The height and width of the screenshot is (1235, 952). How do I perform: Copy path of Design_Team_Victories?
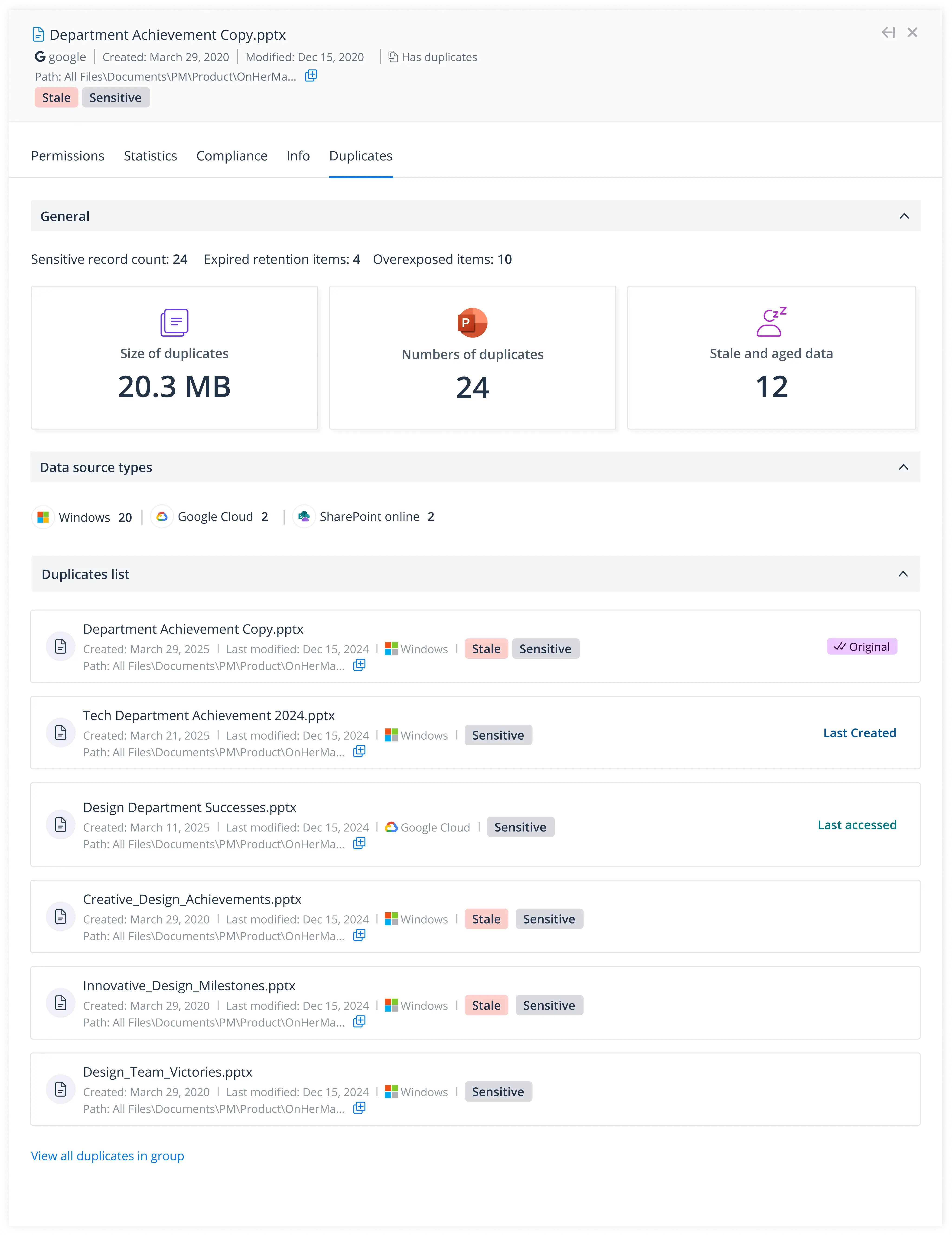359,1108
